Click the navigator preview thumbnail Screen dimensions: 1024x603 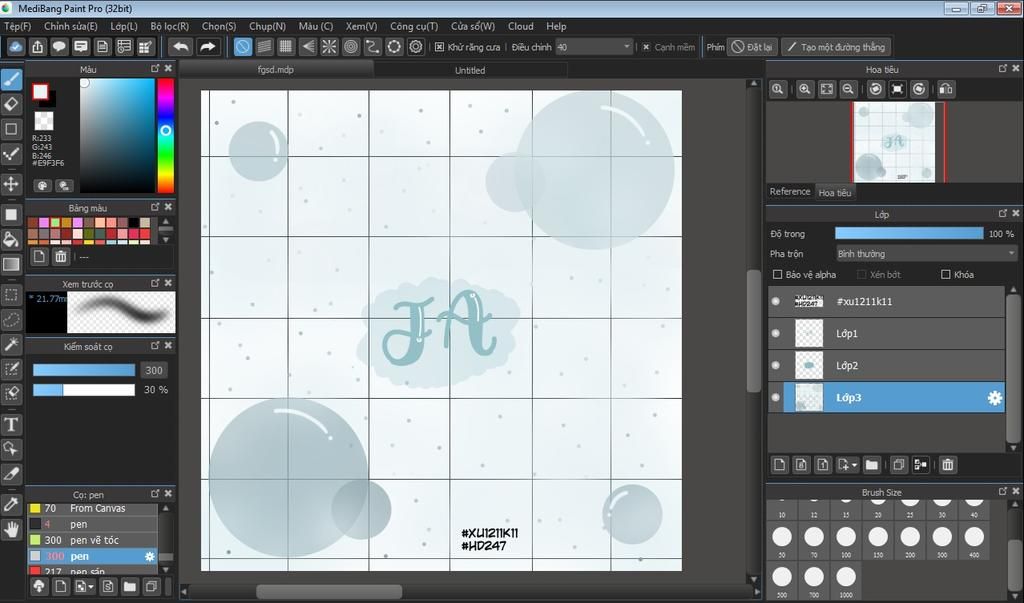click(894, 142)
